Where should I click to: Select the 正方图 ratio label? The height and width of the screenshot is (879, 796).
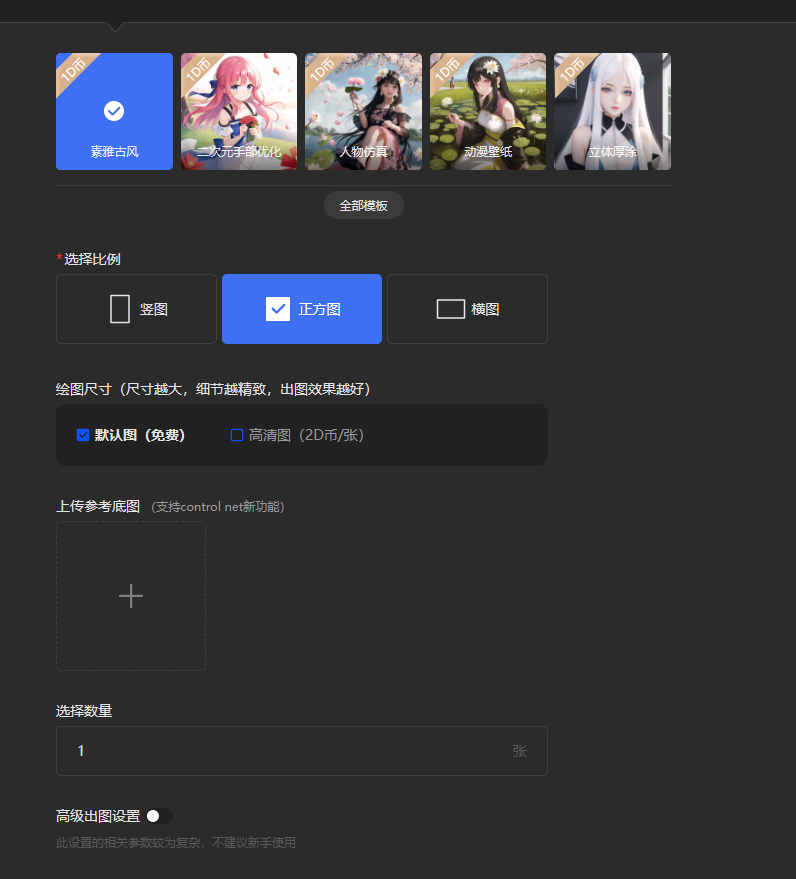320,310
